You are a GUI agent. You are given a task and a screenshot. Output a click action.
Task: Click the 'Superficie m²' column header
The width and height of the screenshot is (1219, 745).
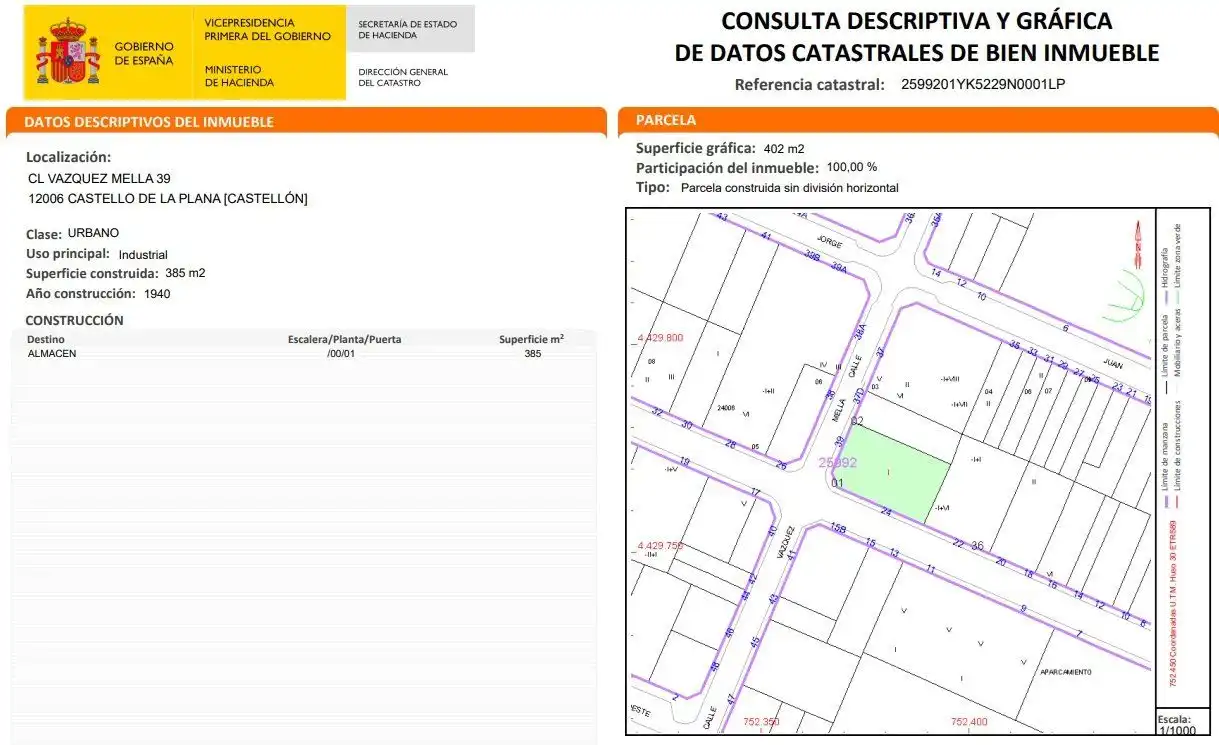(531, 339)
